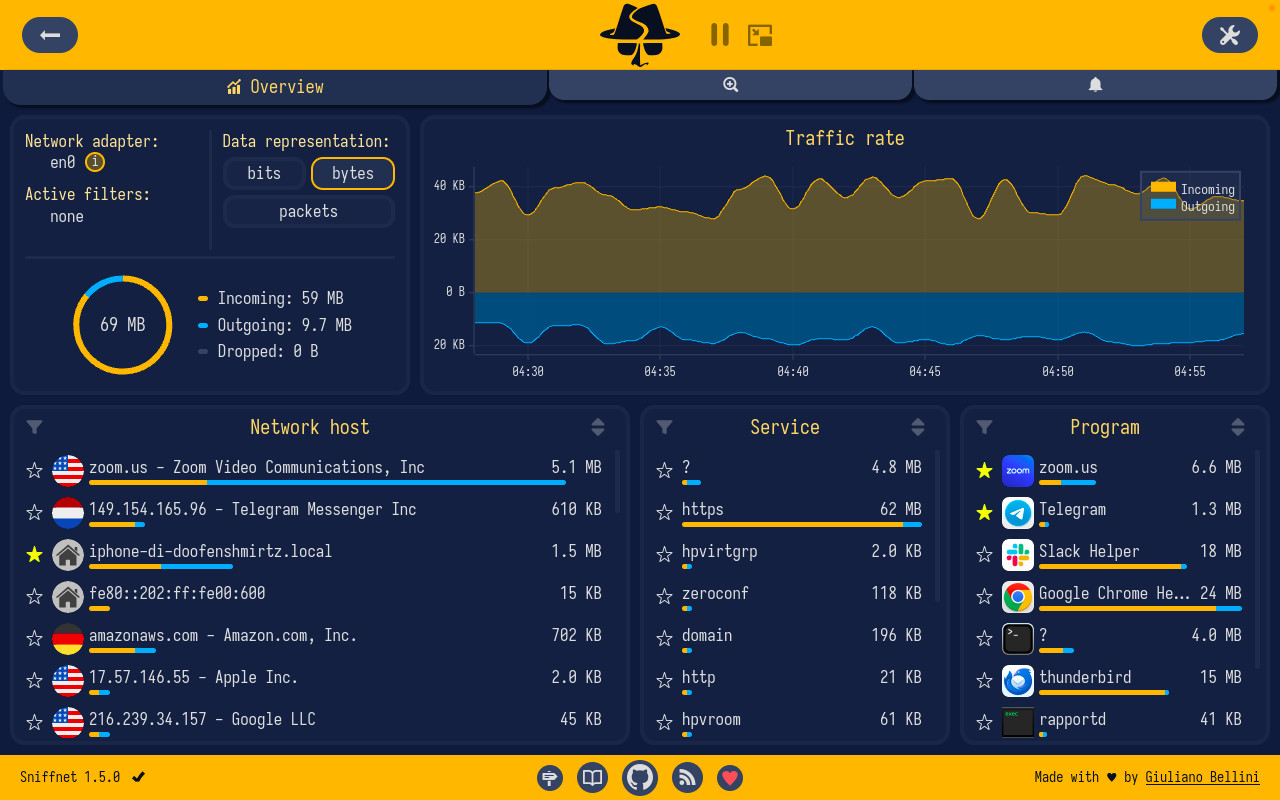1280x800 pixels.
Task: Click the info icon beside en0 adapter
Action: pos(95,162)
